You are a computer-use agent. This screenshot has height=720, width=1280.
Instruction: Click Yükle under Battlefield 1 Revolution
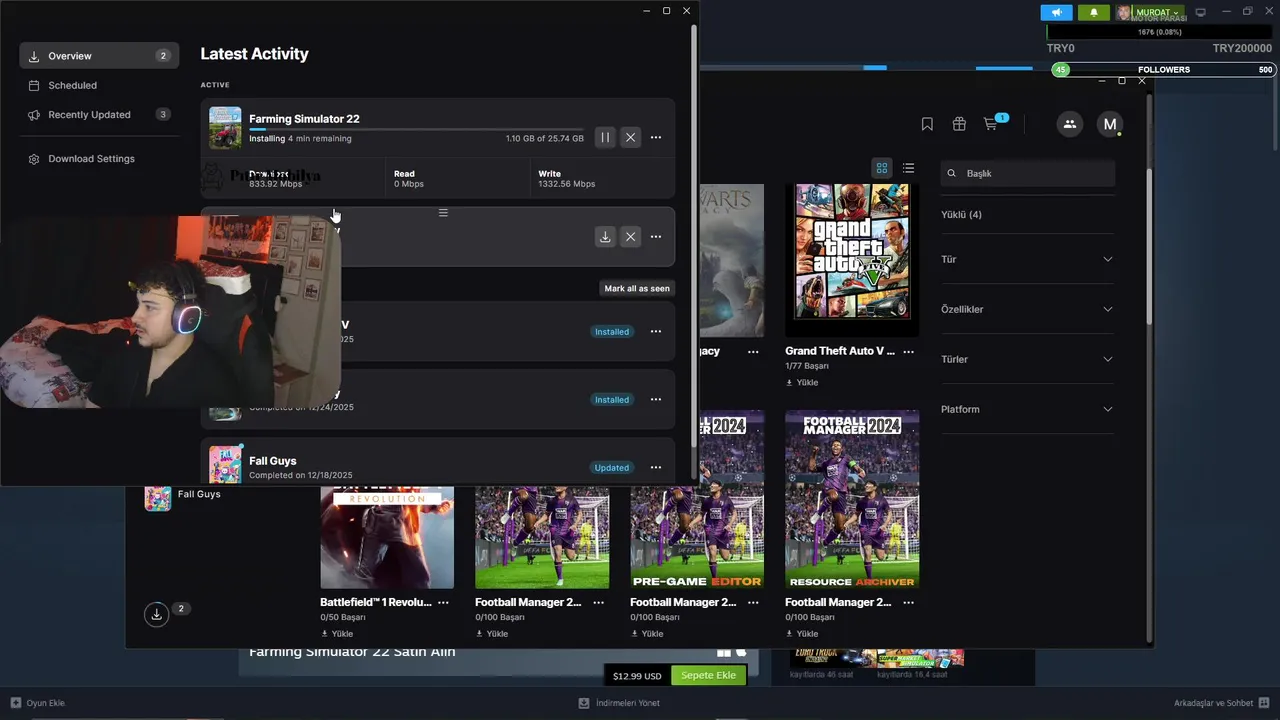(x=337, y=633)
